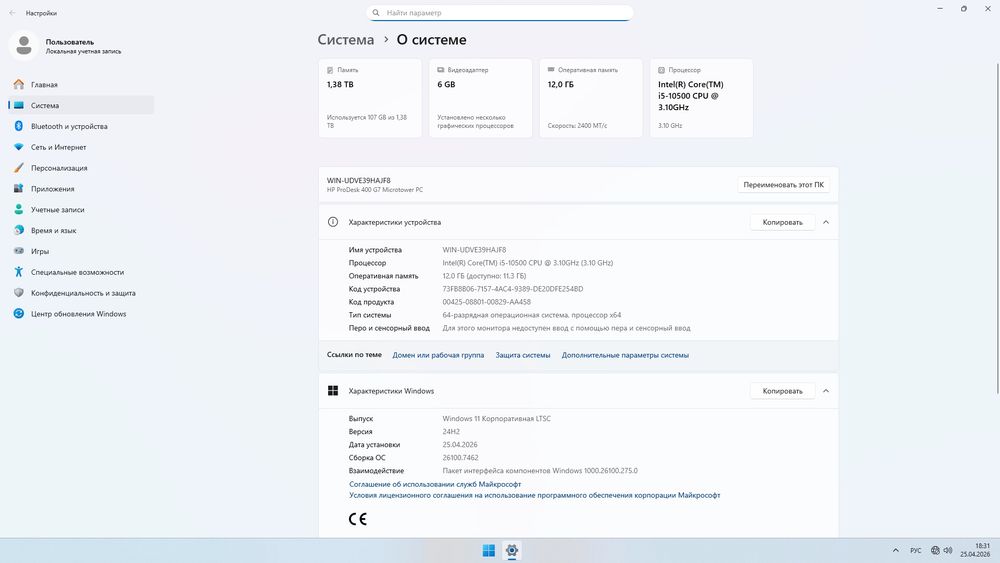Open Специальные возможности accessibility icon

pyautogui.click(x=18, y=272)
